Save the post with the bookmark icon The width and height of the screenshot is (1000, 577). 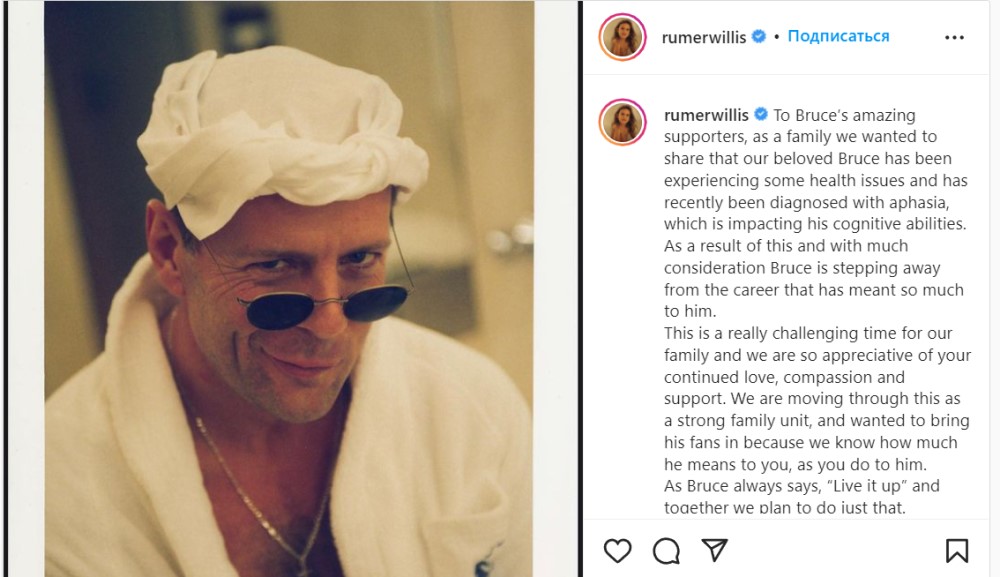click(x=956, y=550)
